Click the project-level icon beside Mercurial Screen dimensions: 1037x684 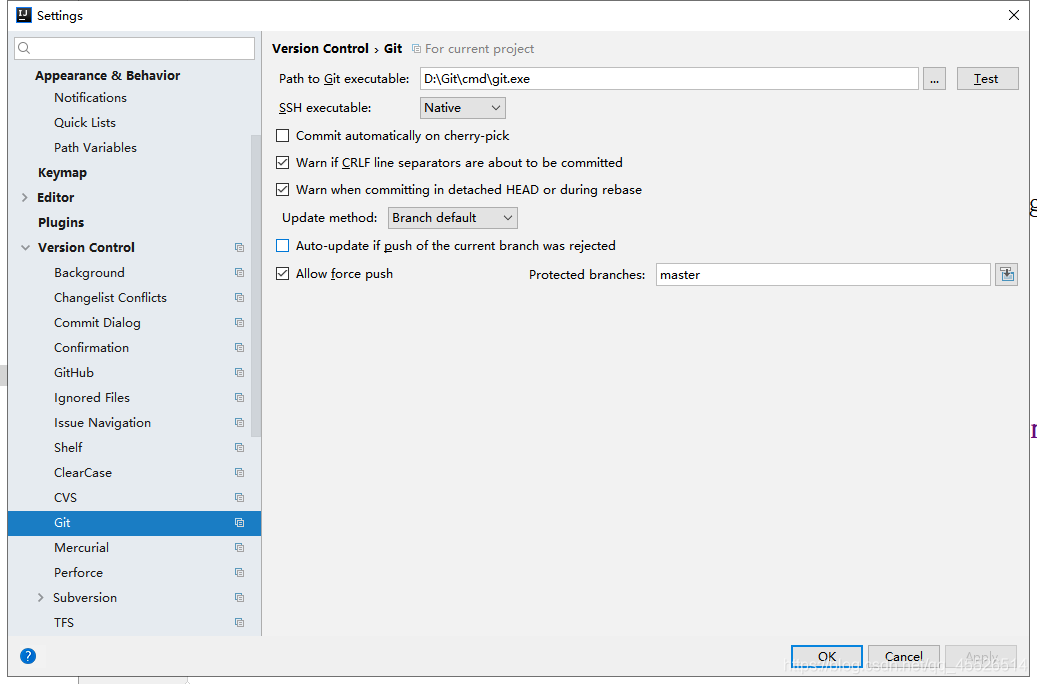coord(239,548)
